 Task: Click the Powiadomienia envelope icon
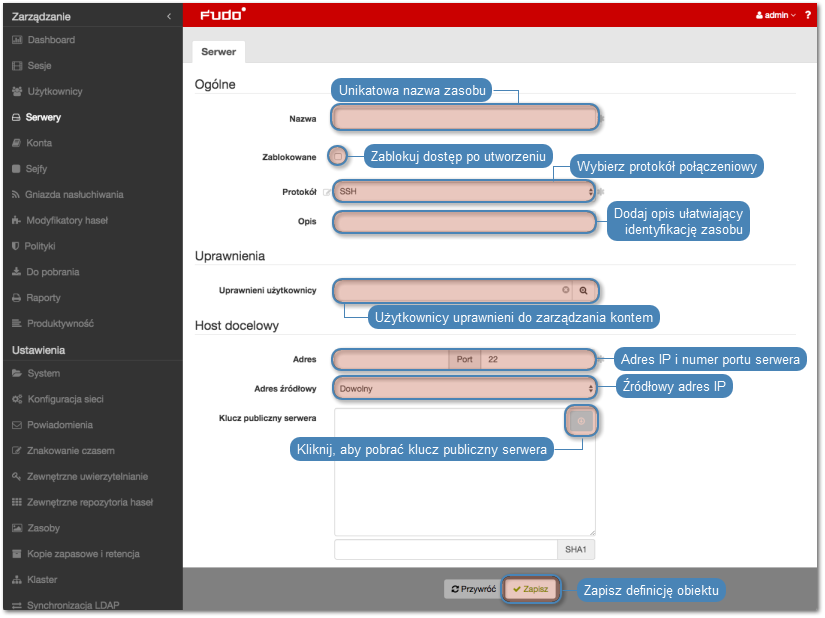click(17, 425)
